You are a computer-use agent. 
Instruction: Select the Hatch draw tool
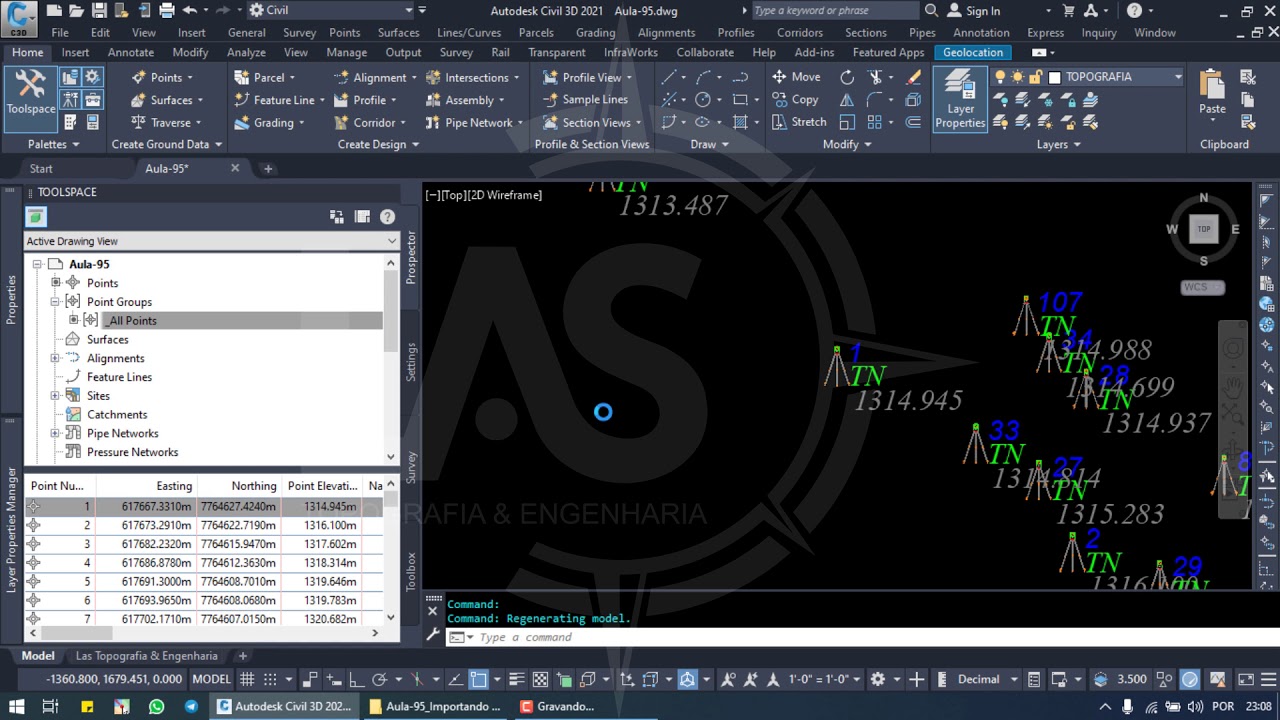(x=740, y=122)
